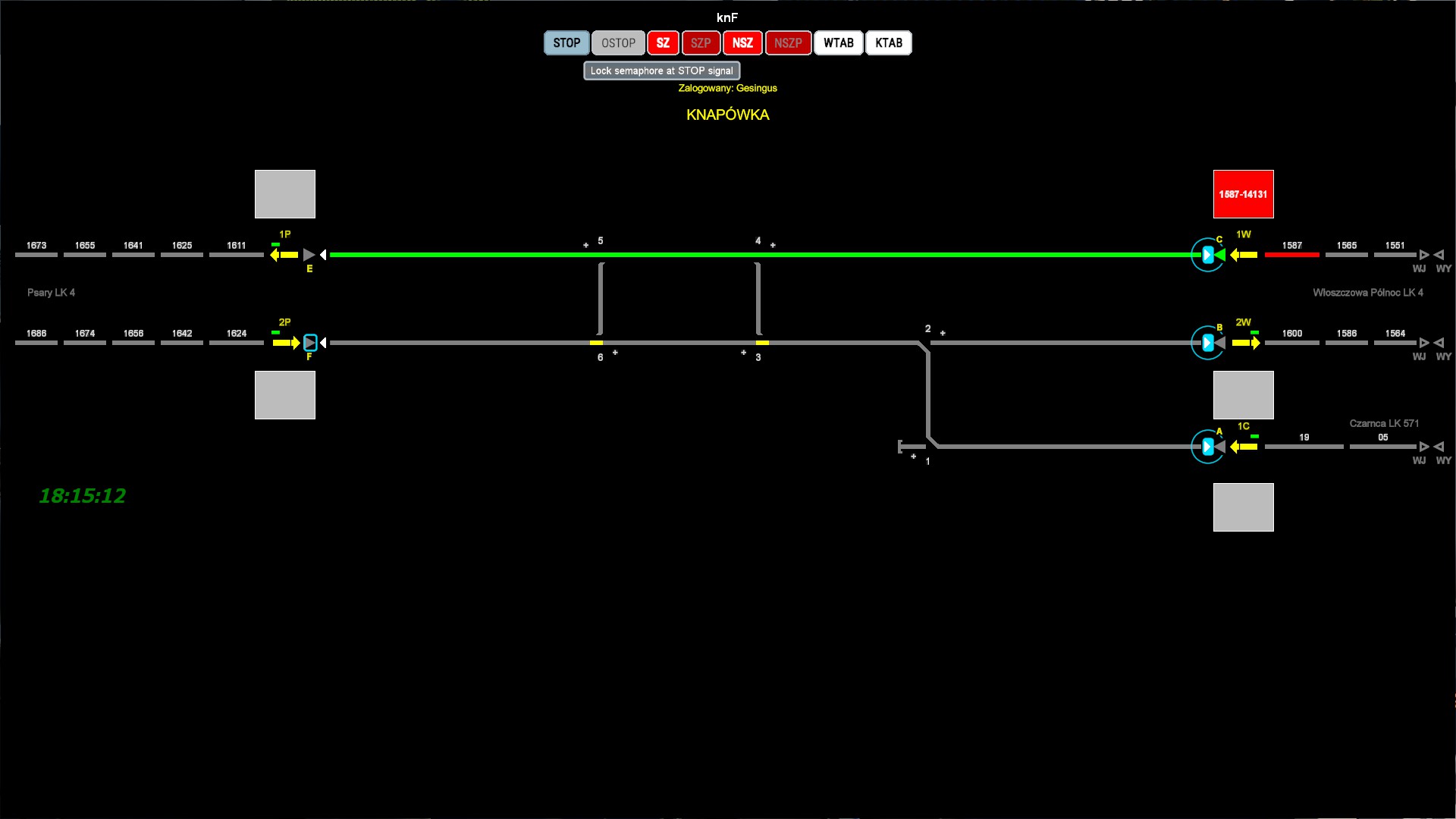Viewport: 1456px width, 819px height.
Task: Click switch number 2 junction point
Action: (x=927, y=345)
